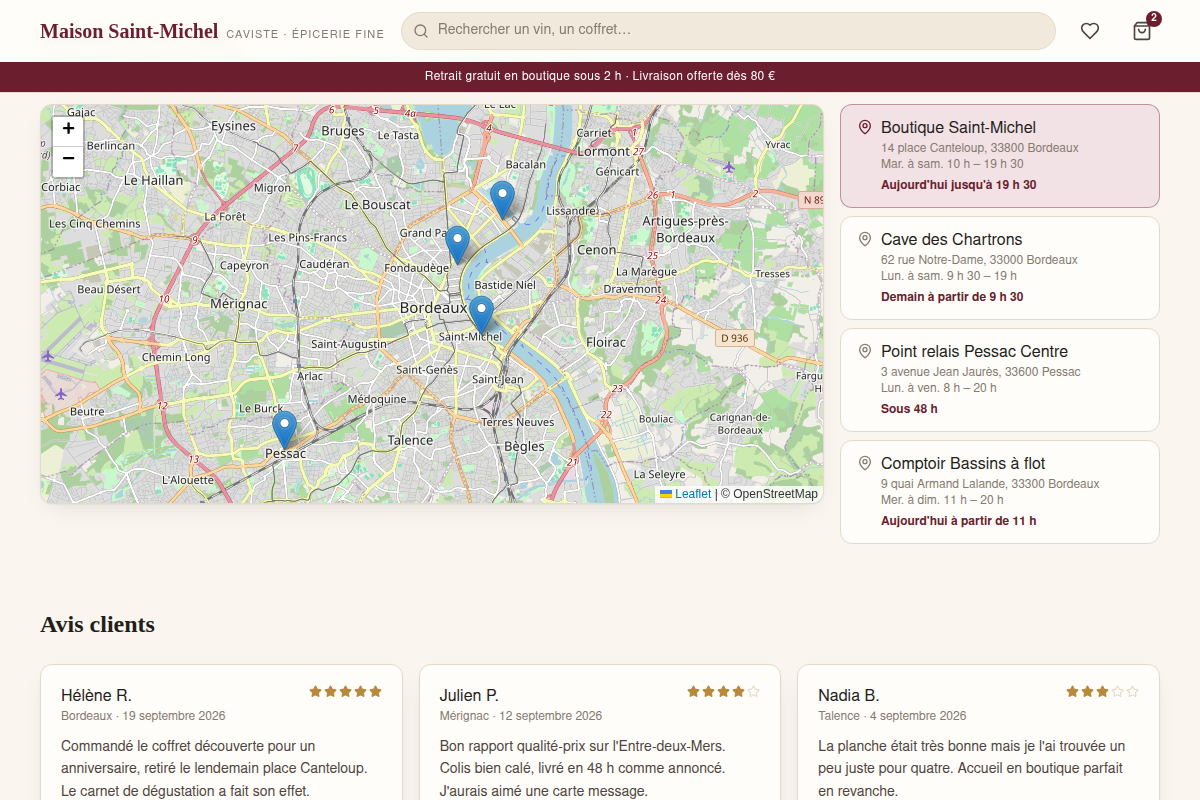This screenshot has height=800, width=1200.
Task: Click 'Aujourd'hui à partir de 11 h' status
Action: [x=958, y=521]
